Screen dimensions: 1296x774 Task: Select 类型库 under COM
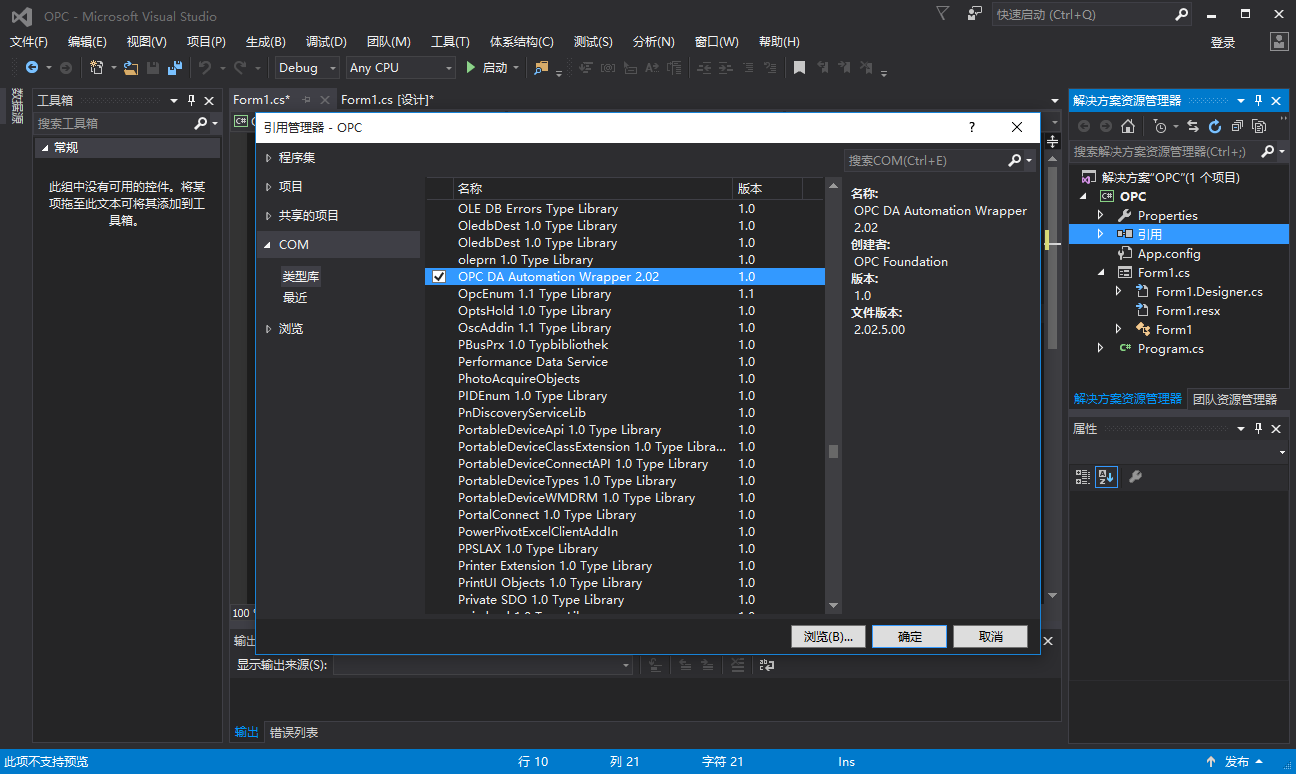point(301,277)
